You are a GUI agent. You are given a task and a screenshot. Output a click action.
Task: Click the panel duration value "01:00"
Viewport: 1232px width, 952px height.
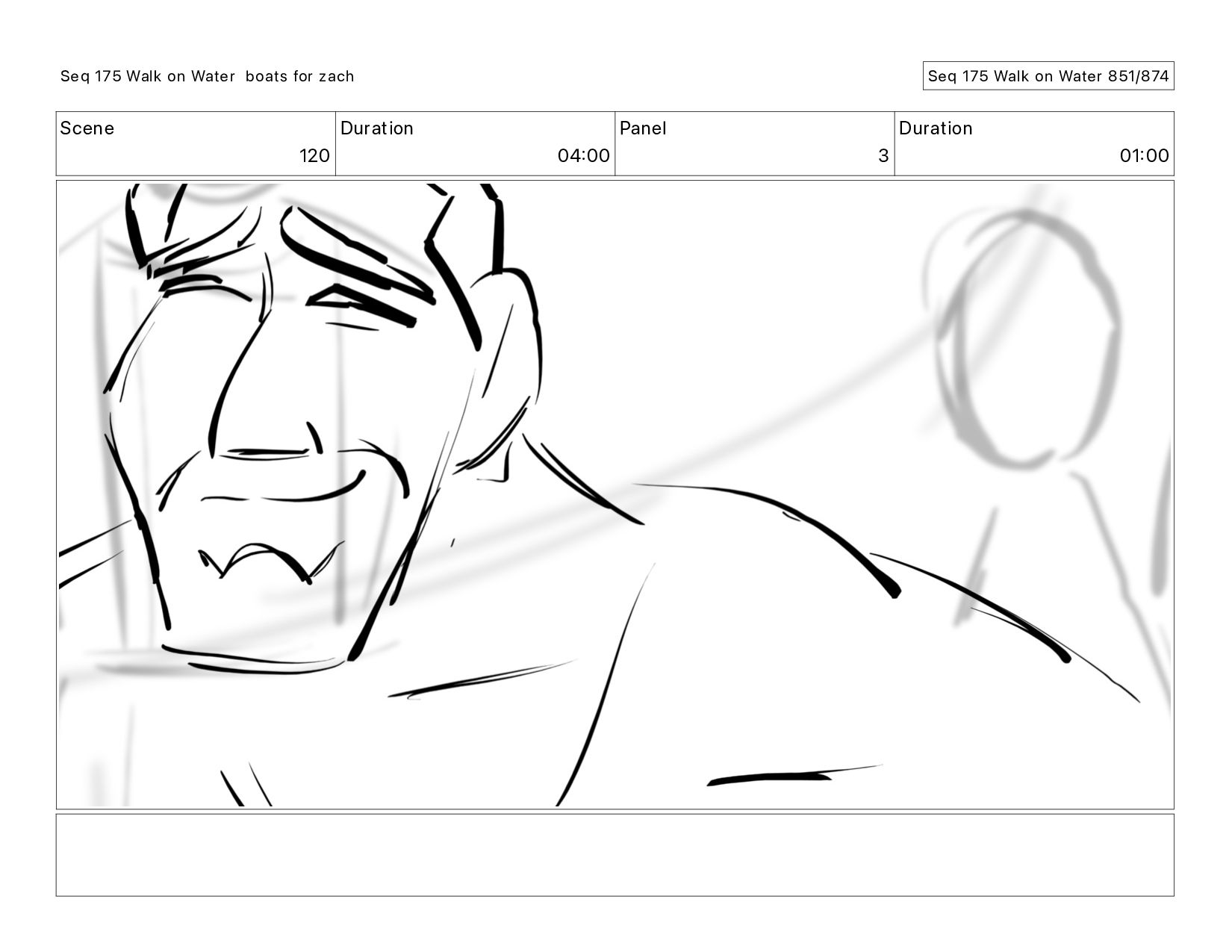point(1144,155)
